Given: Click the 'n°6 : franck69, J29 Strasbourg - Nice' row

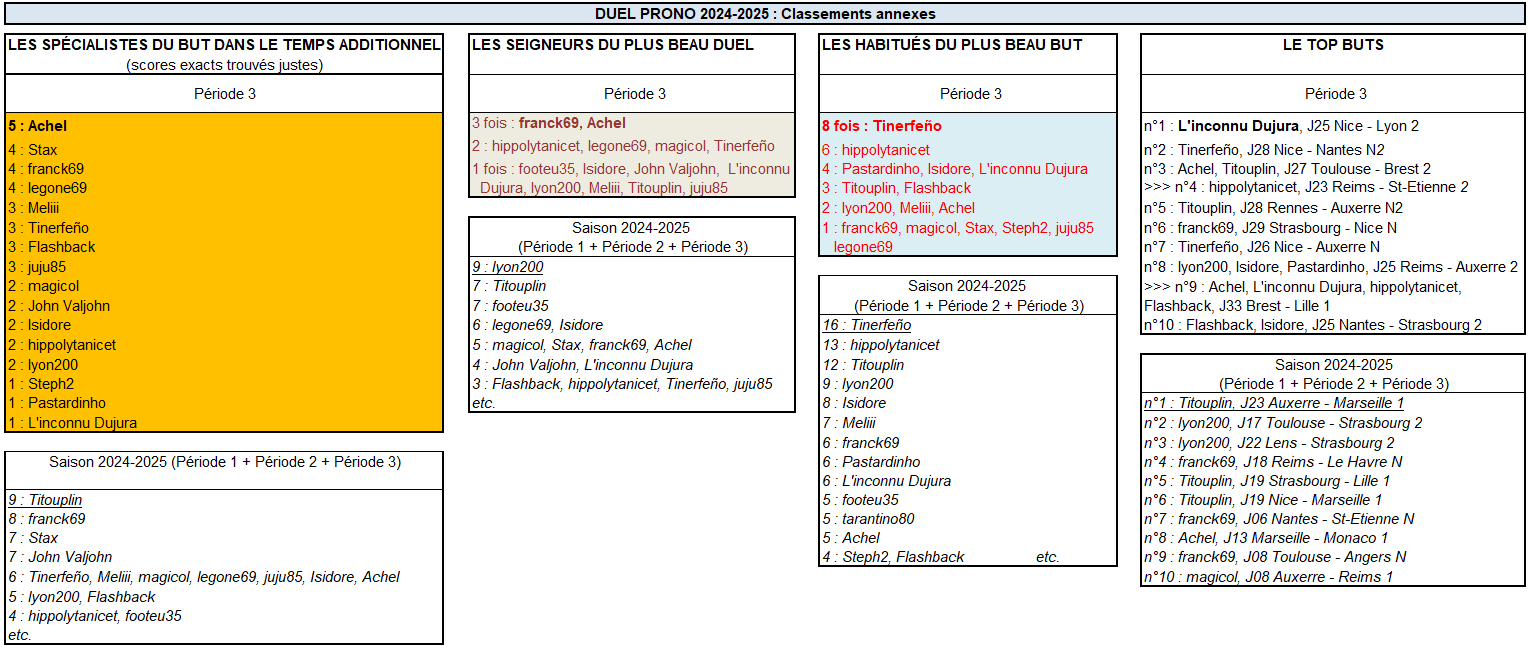Looking at the screenshot, I should tap(1270, 228).
